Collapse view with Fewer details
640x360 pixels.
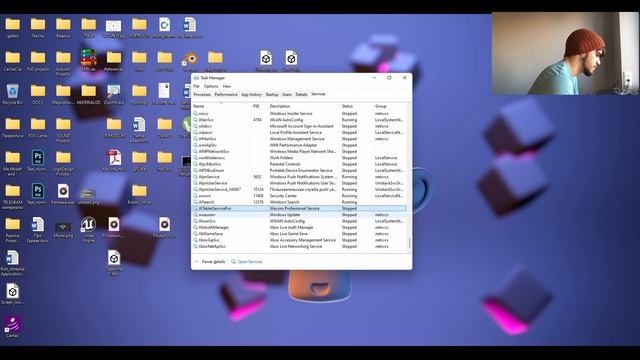coord(210,262)
